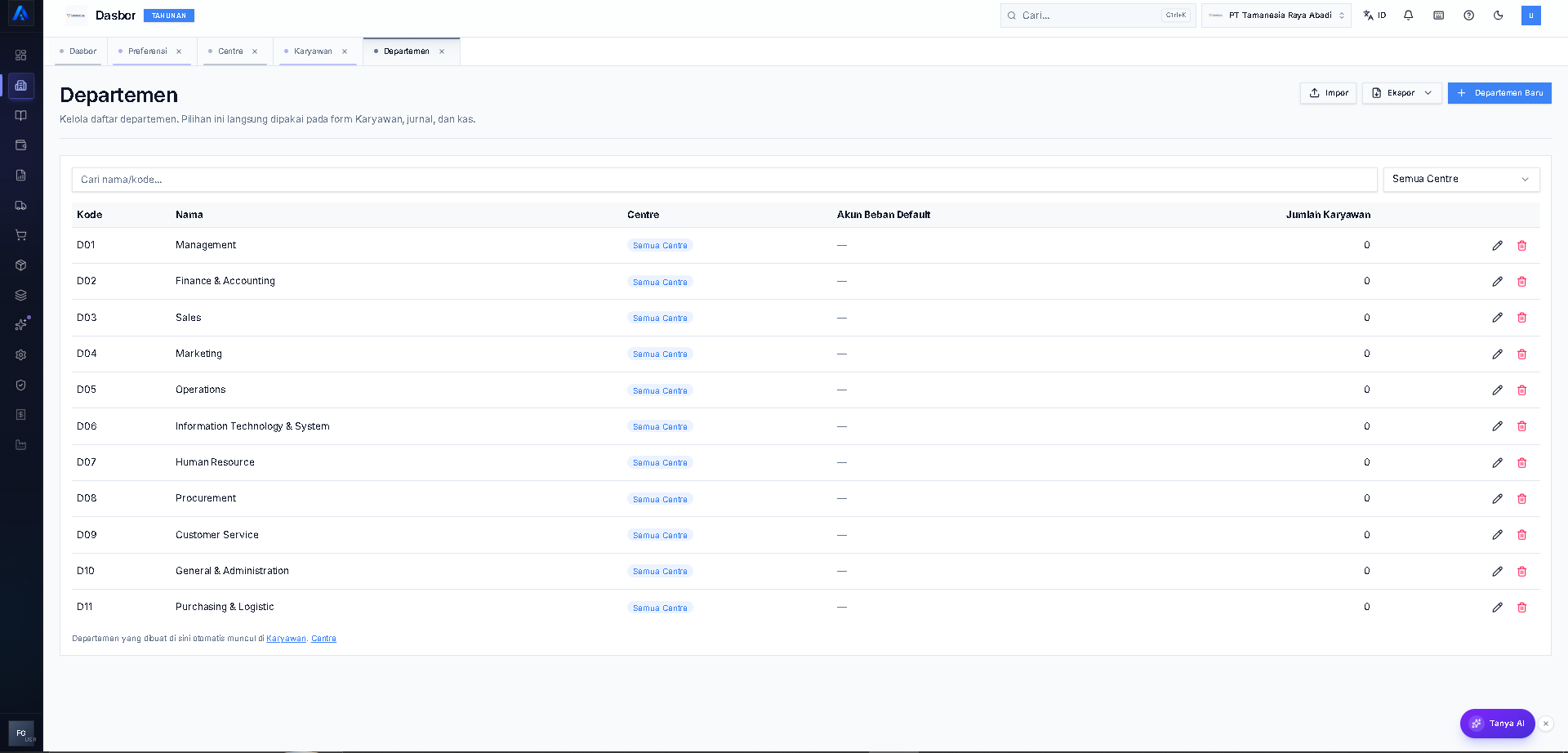Delete the Sales department via trash icon
This screenshot has height=753, width=1568.
pyautogui.click(x=1521, y=318)
